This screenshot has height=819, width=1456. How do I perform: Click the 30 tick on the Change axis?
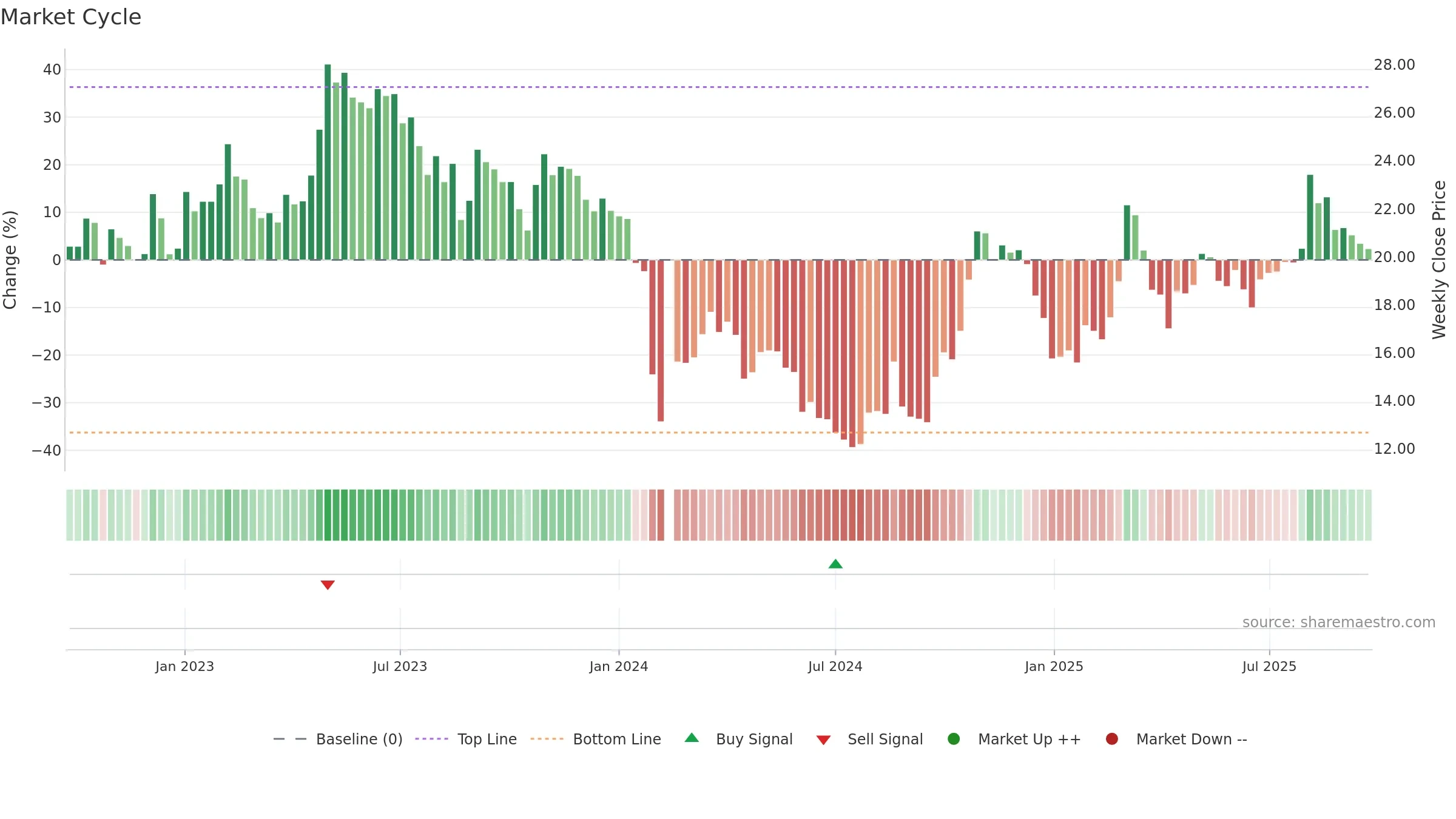click(x=52, y=117)
